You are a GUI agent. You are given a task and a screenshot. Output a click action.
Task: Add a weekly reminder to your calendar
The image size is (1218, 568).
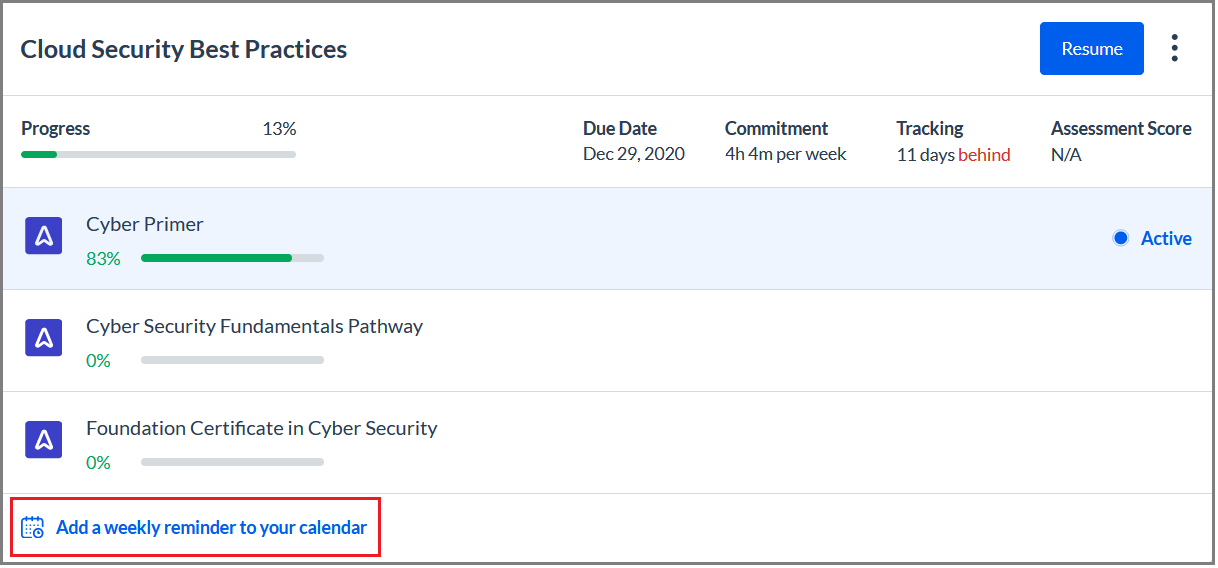pyautogui.click(x=211, y=527)
